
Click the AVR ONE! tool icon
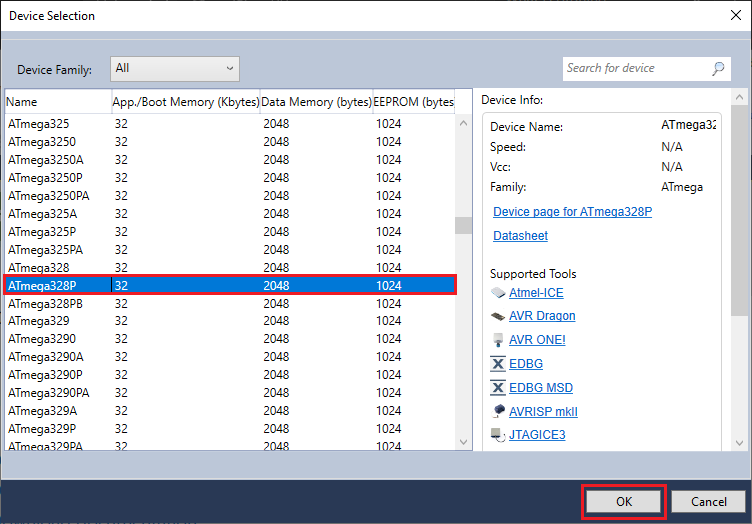[x=498, y=340]
